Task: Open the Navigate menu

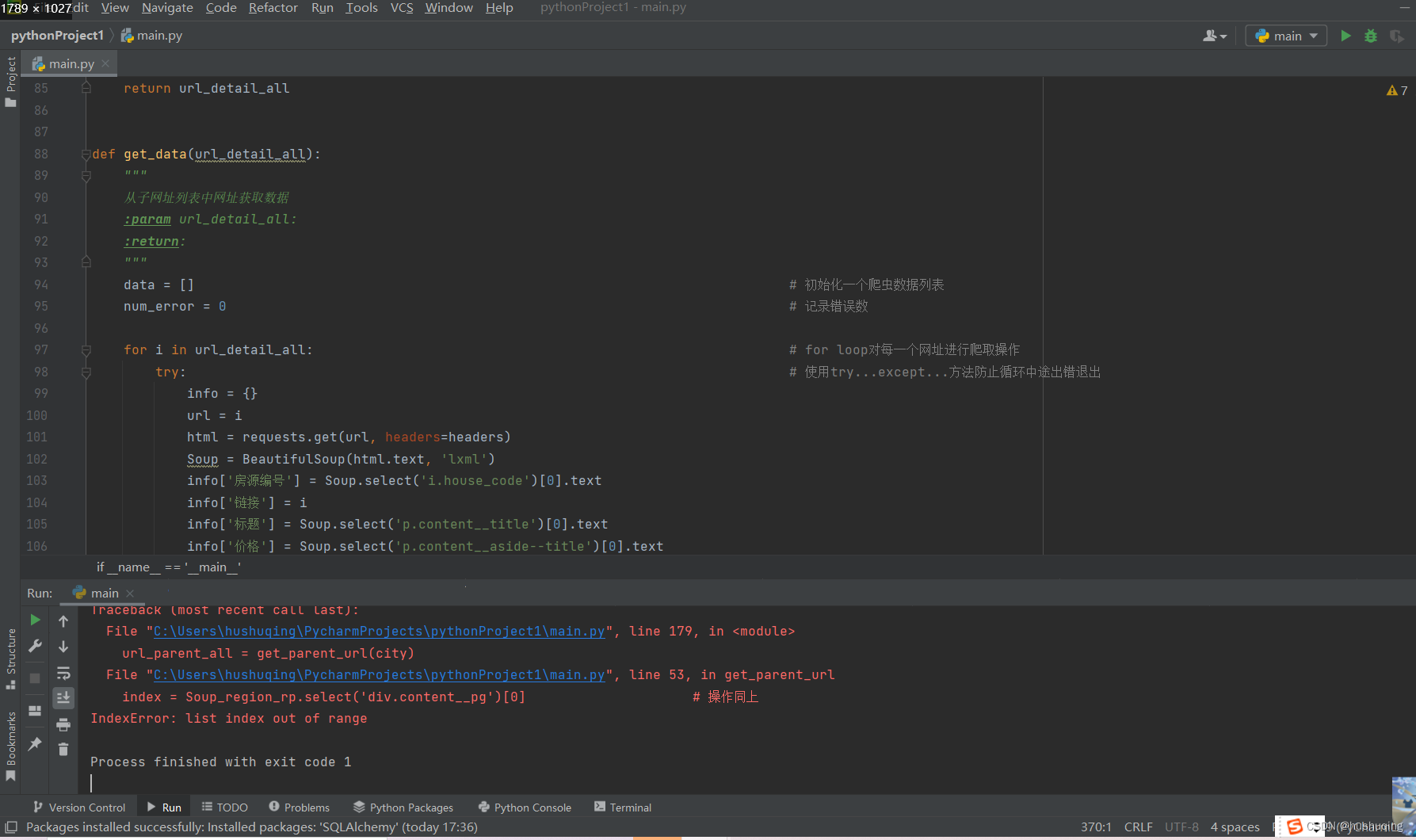Action: tap(167, 8)
